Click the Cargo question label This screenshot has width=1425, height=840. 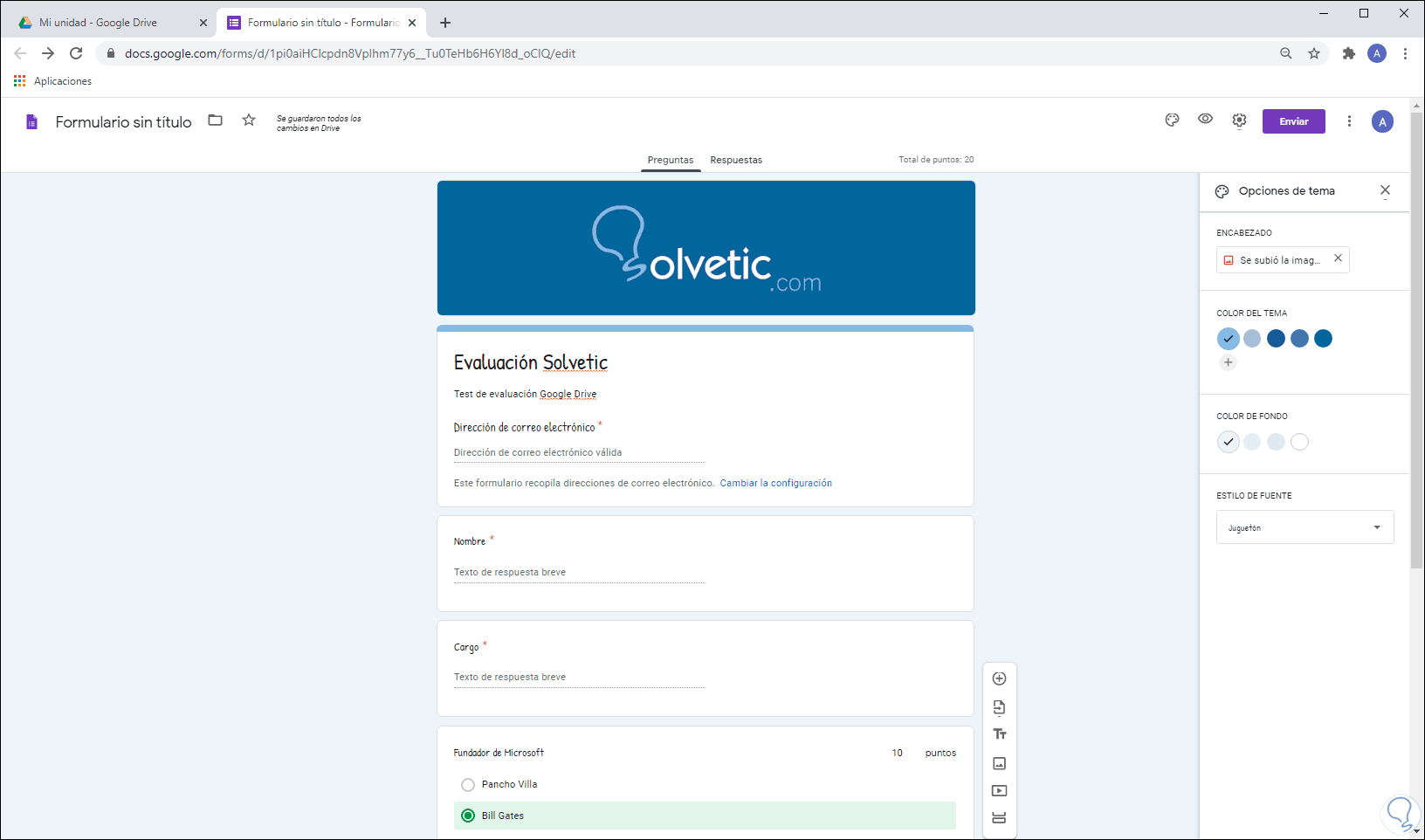[466, 647]
